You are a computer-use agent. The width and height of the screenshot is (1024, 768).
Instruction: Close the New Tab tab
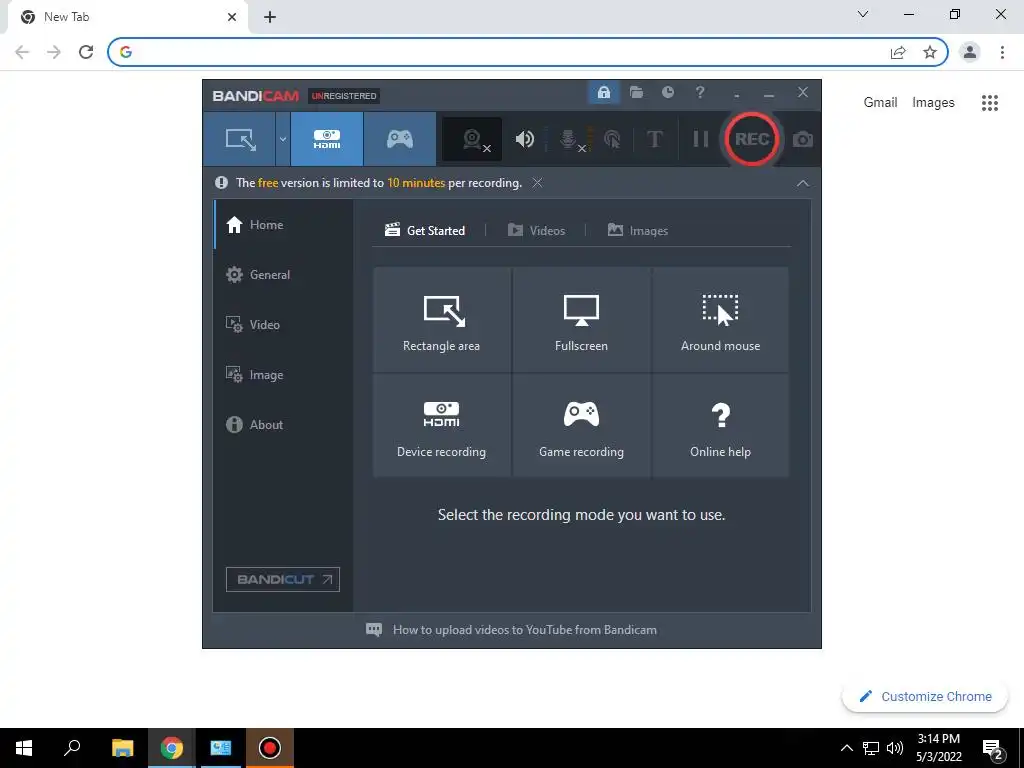coord(231,17)
